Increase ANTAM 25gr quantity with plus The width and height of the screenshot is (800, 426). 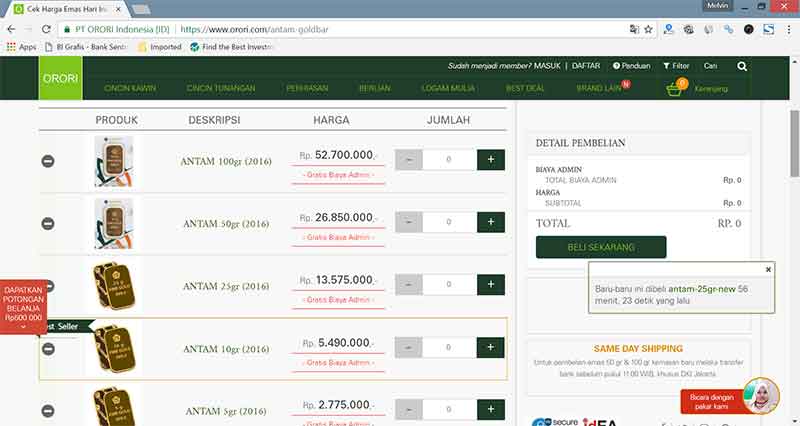(491, 285)
